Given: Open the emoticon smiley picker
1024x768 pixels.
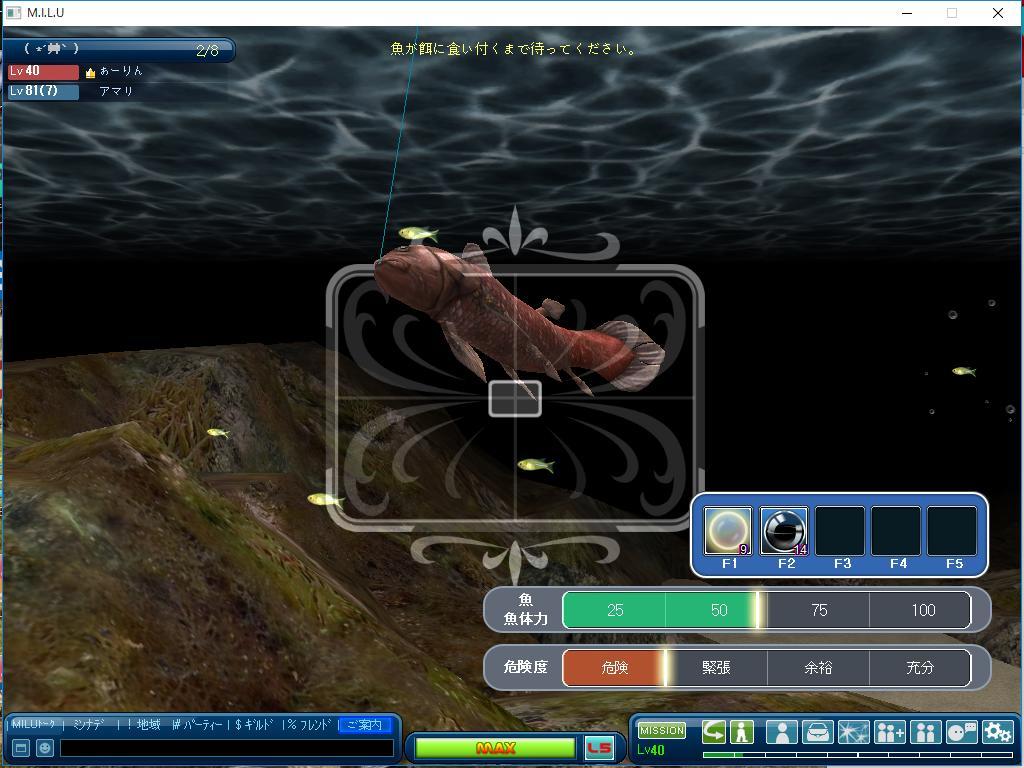Looking at the screenshot, I should pos(44,747).
